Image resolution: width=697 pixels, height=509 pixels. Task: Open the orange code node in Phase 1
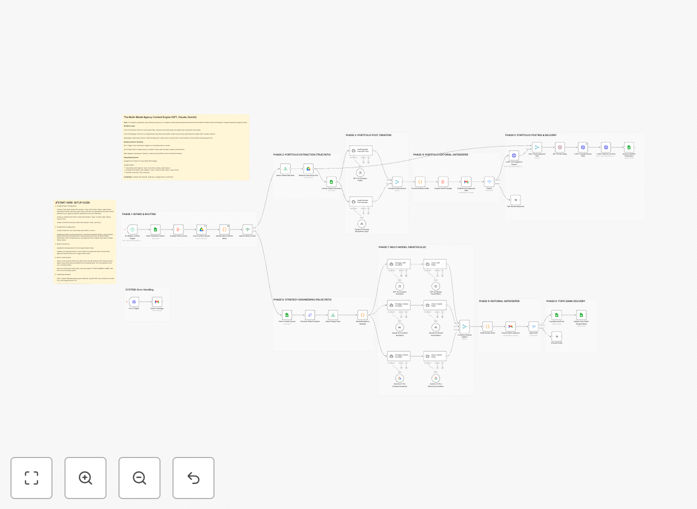pyautogui.click(x=224, y=229)
